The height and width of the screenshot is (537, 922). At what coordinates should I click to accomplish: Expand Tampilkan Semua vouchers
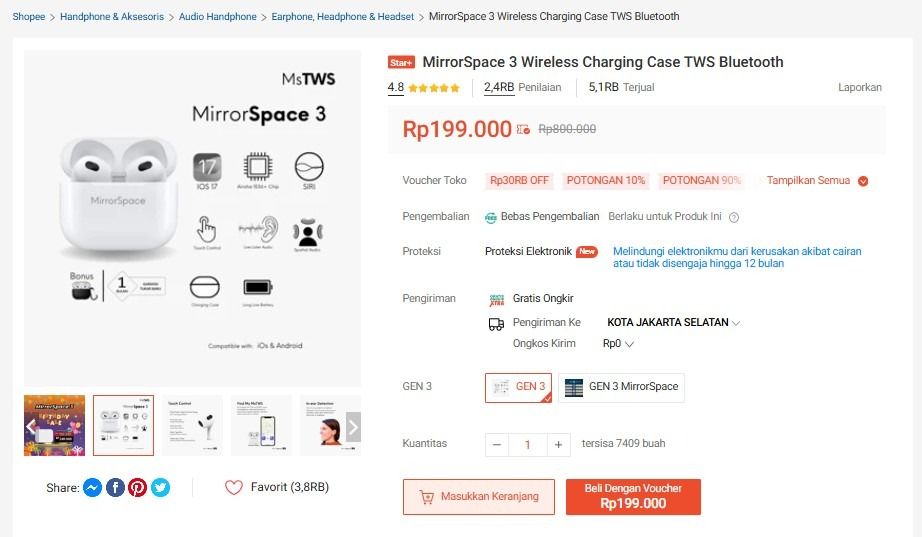coord(817,181)
